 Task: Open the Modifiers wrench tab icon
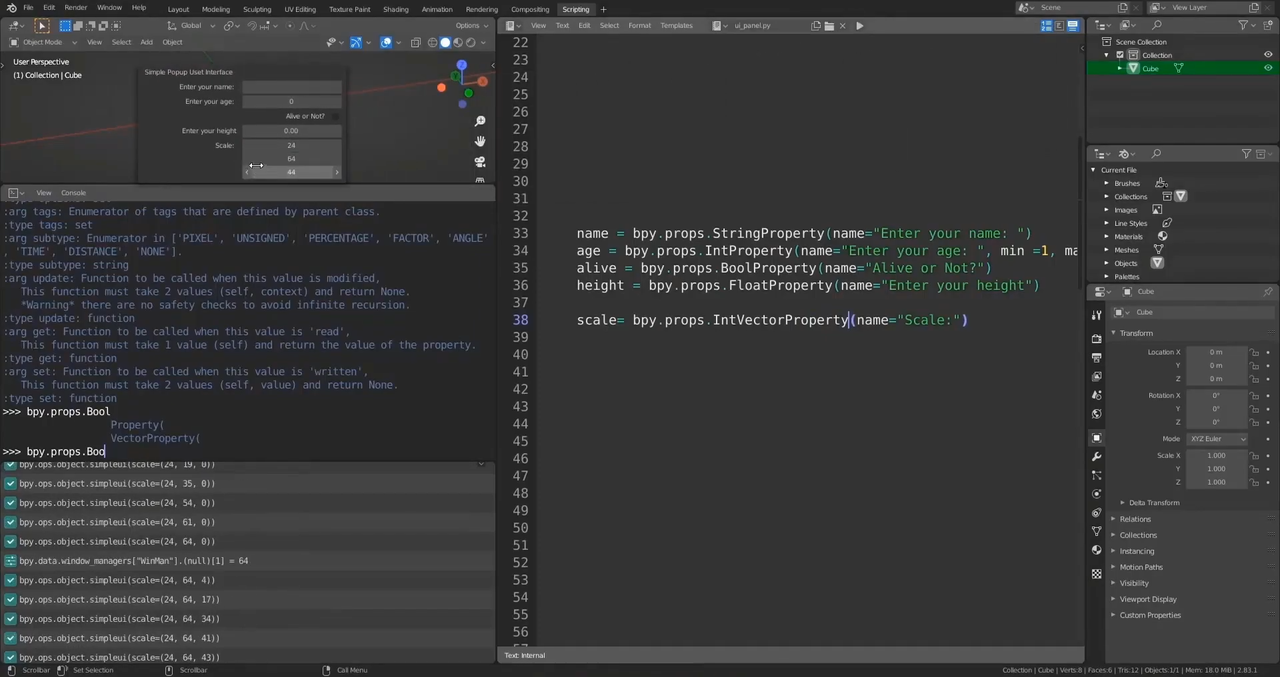pyautogui.click(x=1097, y=457)
